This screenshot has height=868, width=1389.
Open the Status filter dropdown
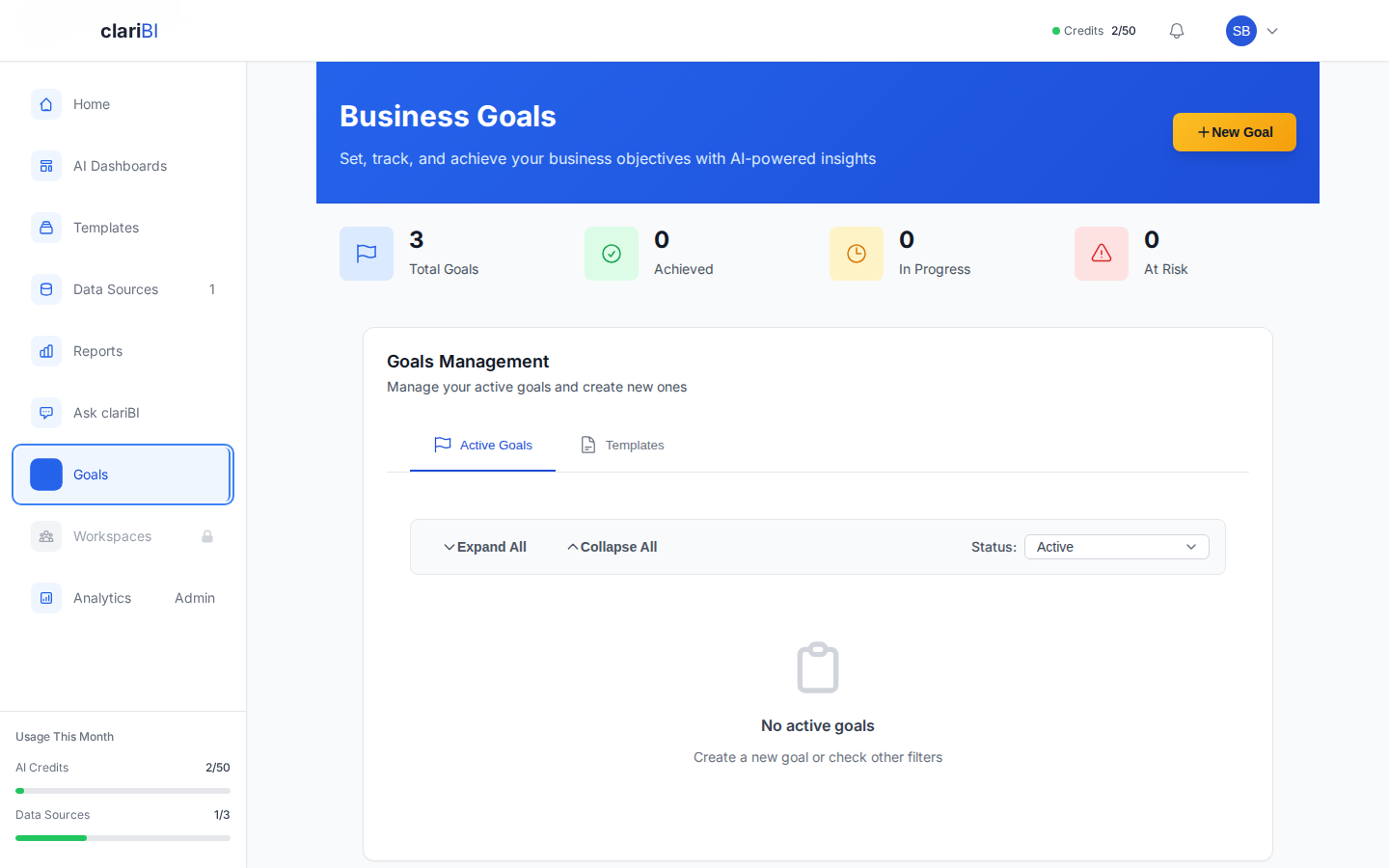1116,547
